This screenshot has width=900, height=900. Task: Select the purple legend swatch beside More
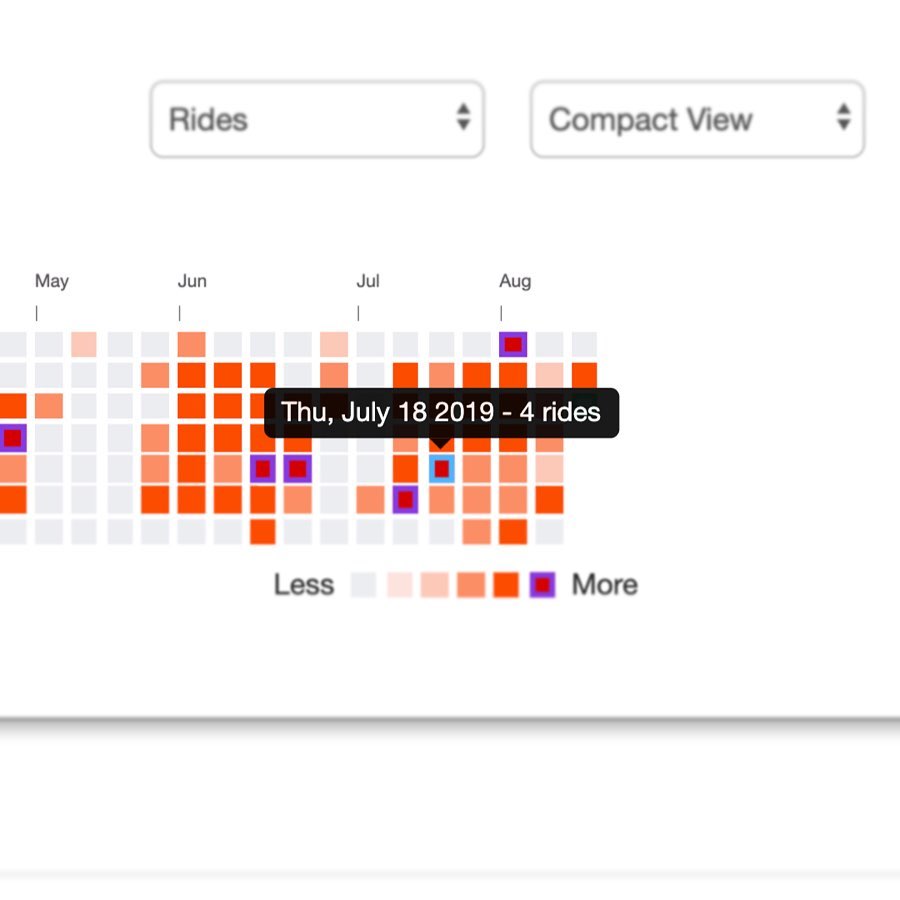542,585
